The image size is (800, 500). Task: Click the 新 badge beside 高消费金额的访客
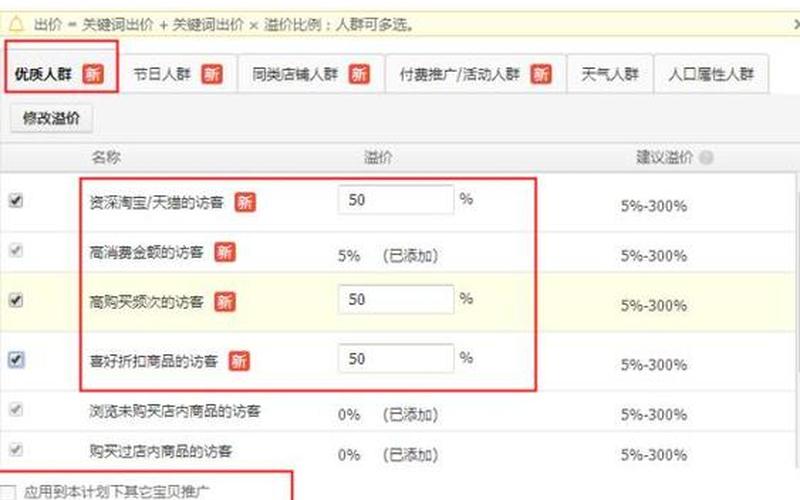click(225, 252)
